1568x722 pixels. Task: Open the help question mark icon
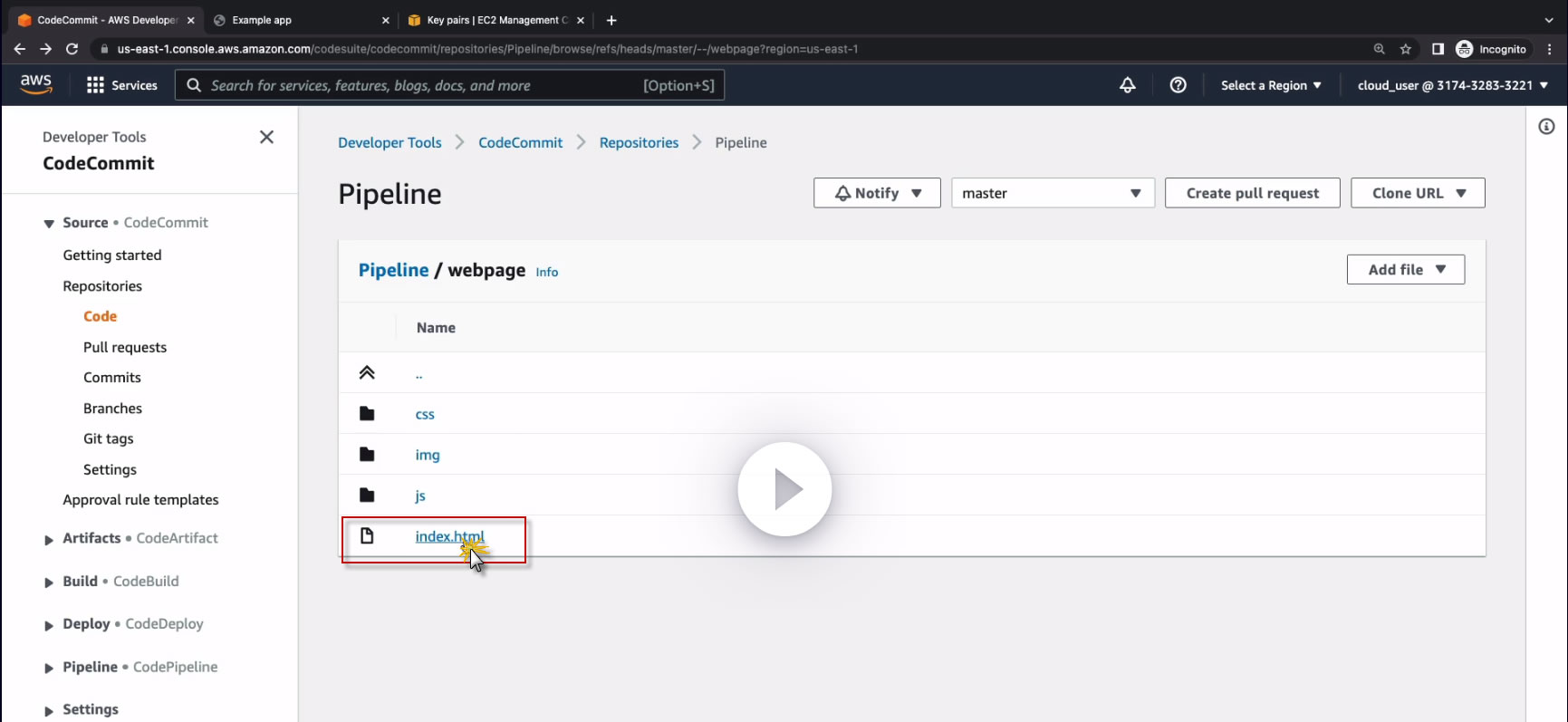click(1178, 85)
